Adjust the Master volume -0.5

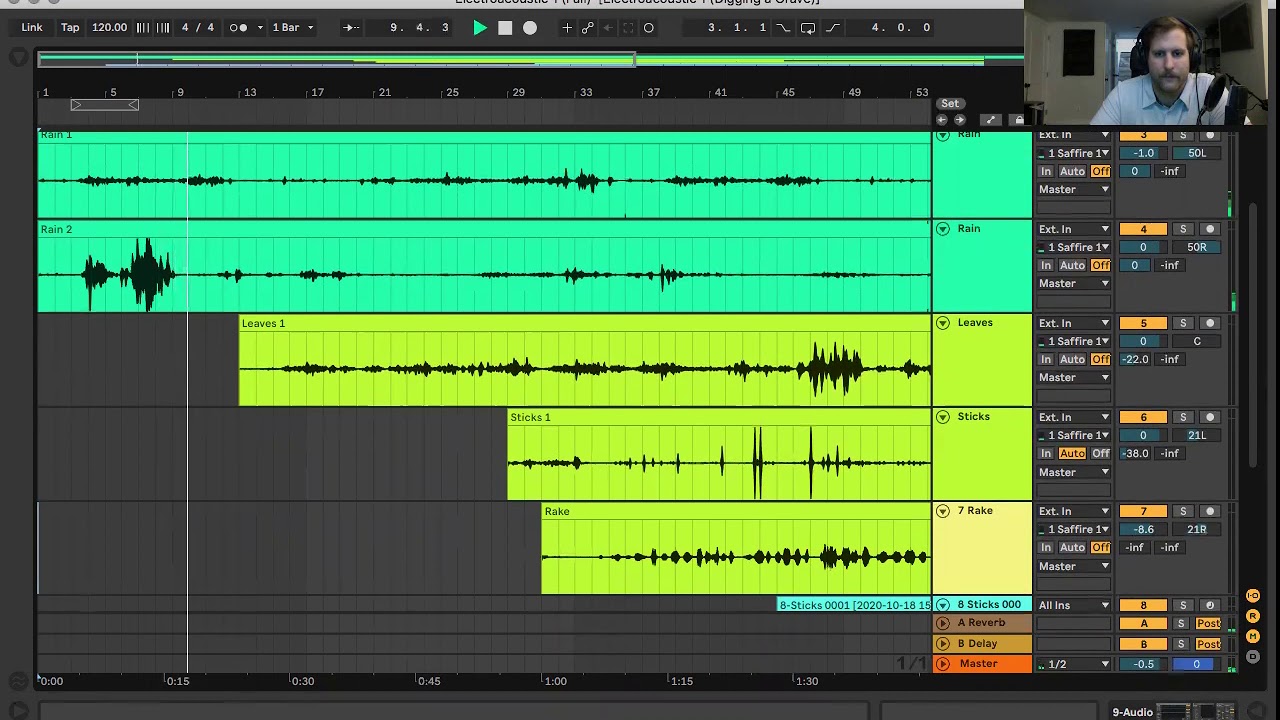(x=1143, y=664)
